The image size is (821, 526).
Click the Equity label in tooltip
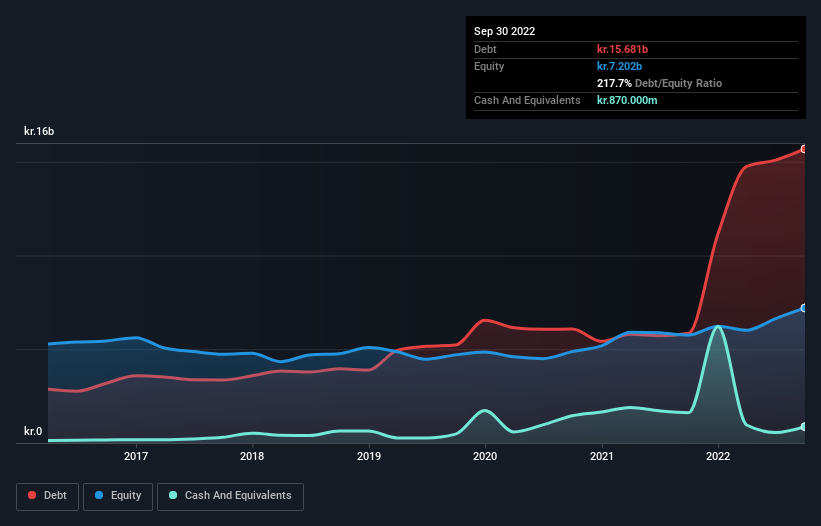point(489,66)
